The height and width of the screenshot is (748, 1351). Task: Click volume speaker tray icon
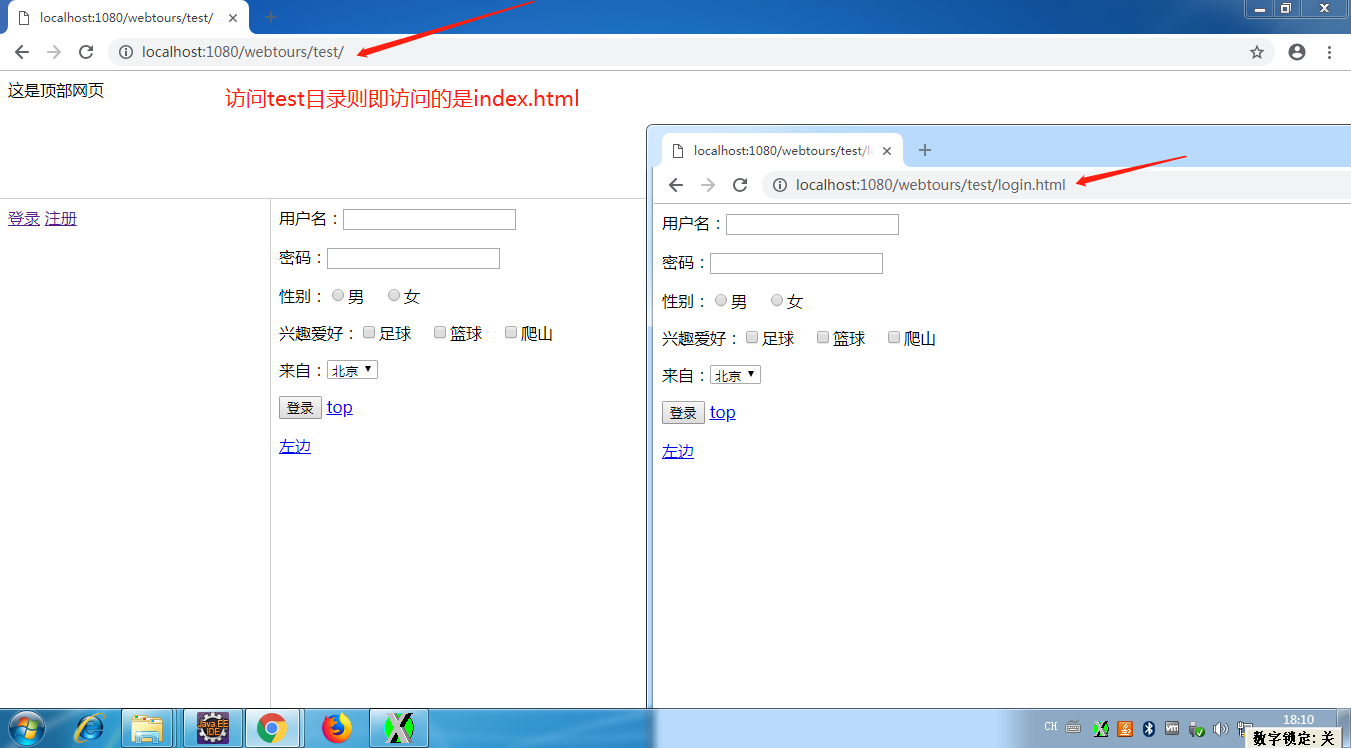(x=1221, y=728)
